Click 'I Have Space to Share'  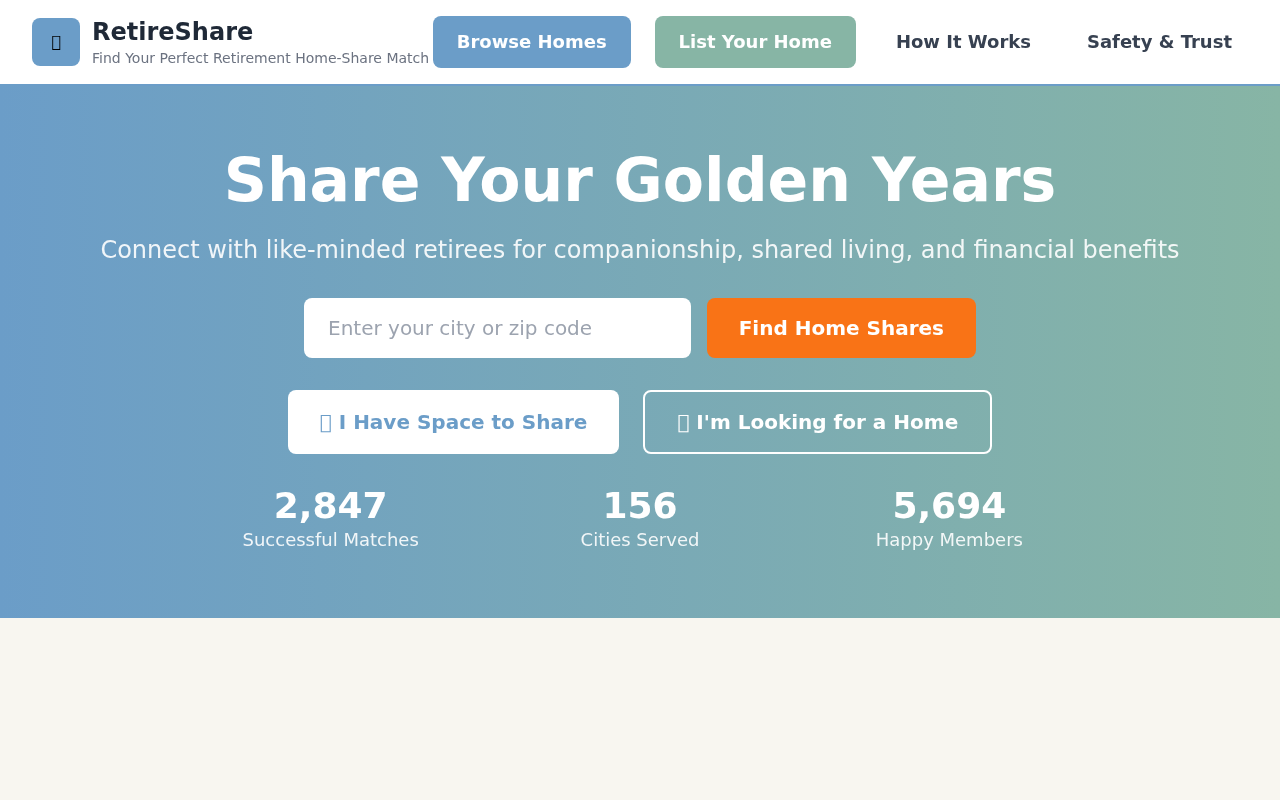point(453,422)
